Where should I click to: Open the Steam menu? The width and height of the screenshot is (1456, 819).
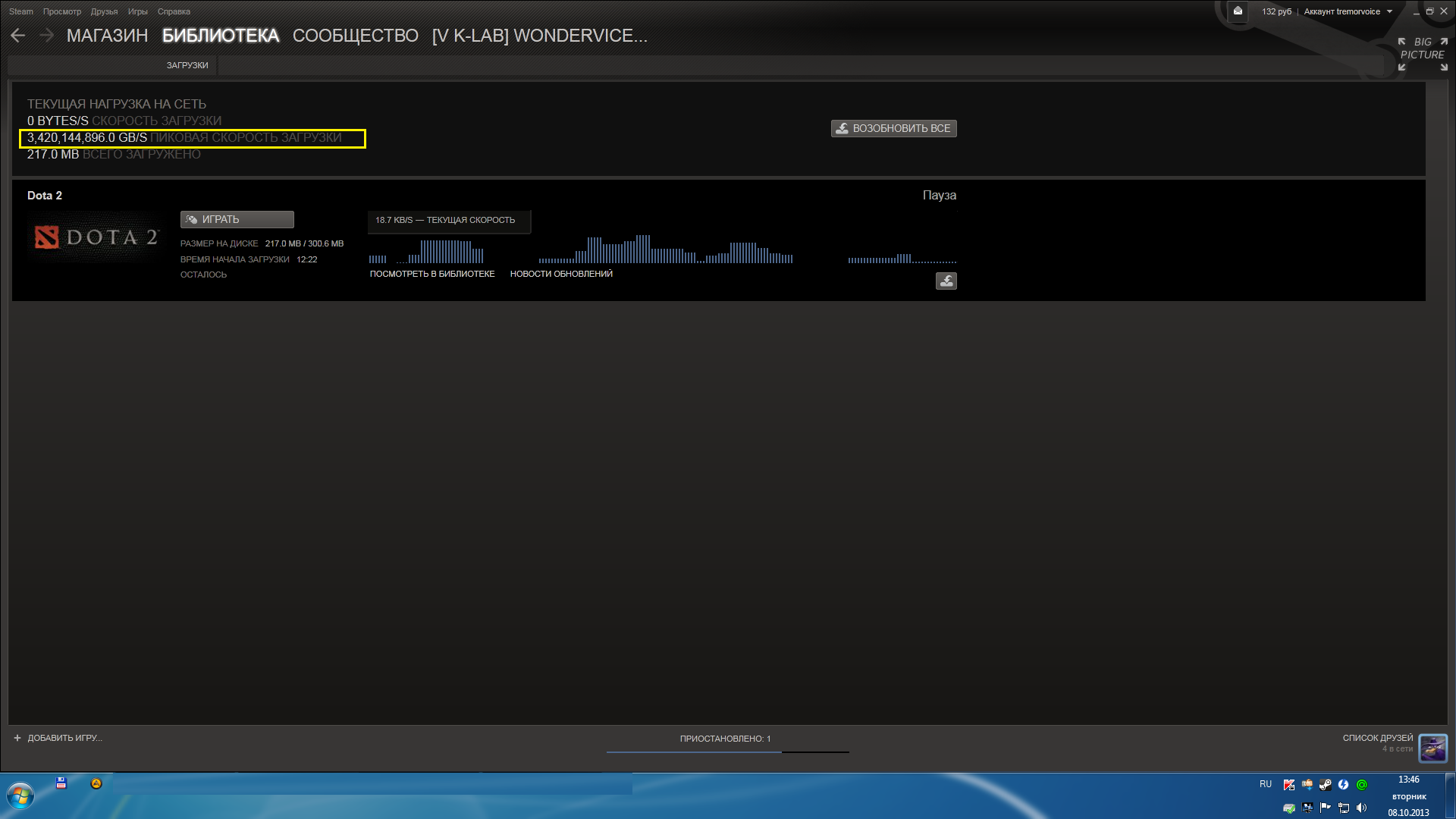(x=21, y=11)
